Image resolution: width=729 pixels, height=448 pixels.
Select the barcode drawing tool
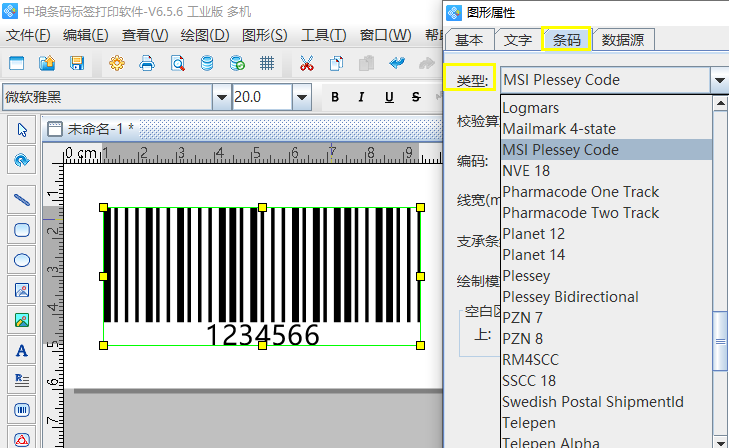(22, 410)
